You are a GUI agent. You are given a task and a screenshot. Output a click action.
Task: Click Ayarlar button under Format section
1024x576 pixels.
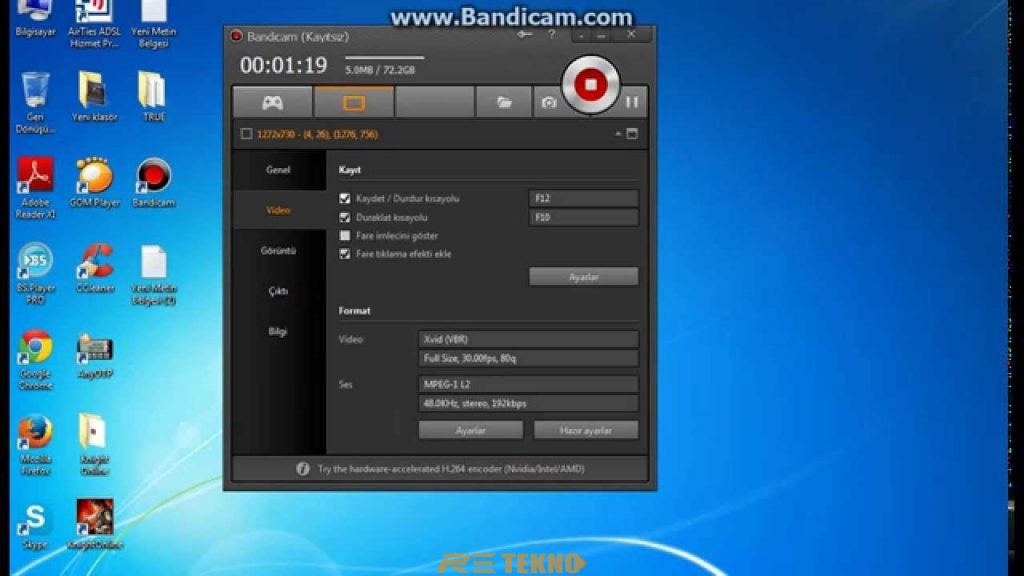(x=470, y=430)
